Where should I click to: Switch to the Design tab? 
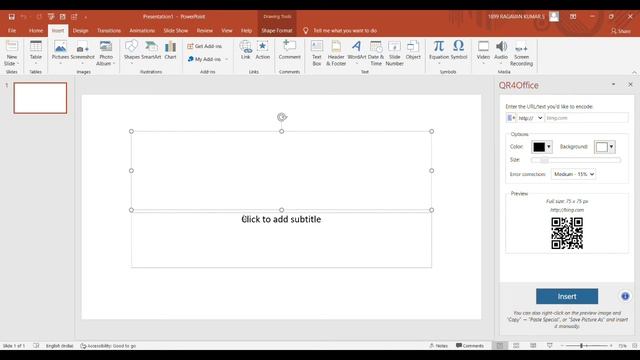click(80, 31)
